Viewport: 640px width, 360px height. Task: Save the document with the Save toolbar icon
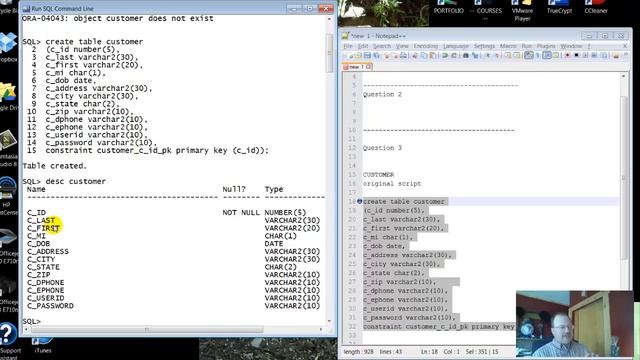point(367,55)
